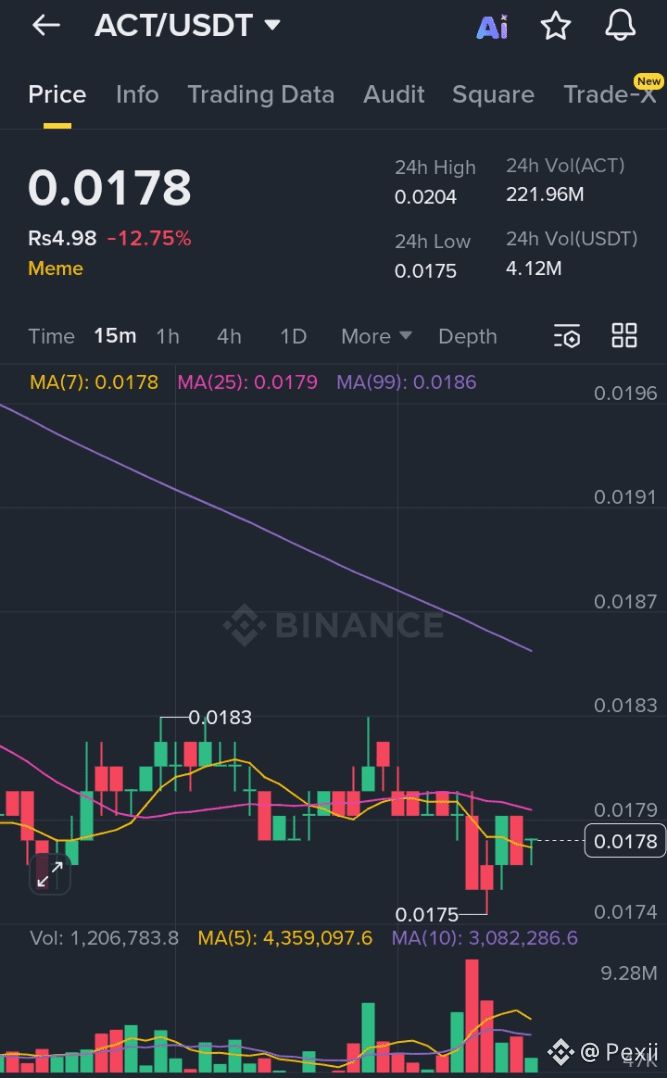Click the 24h Vol(USDT) value 4.12M

point(534,268)
